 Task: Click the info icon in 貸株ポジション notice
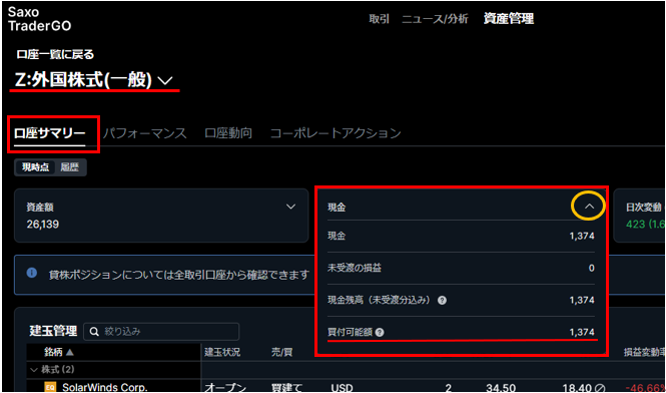[32, 273]
